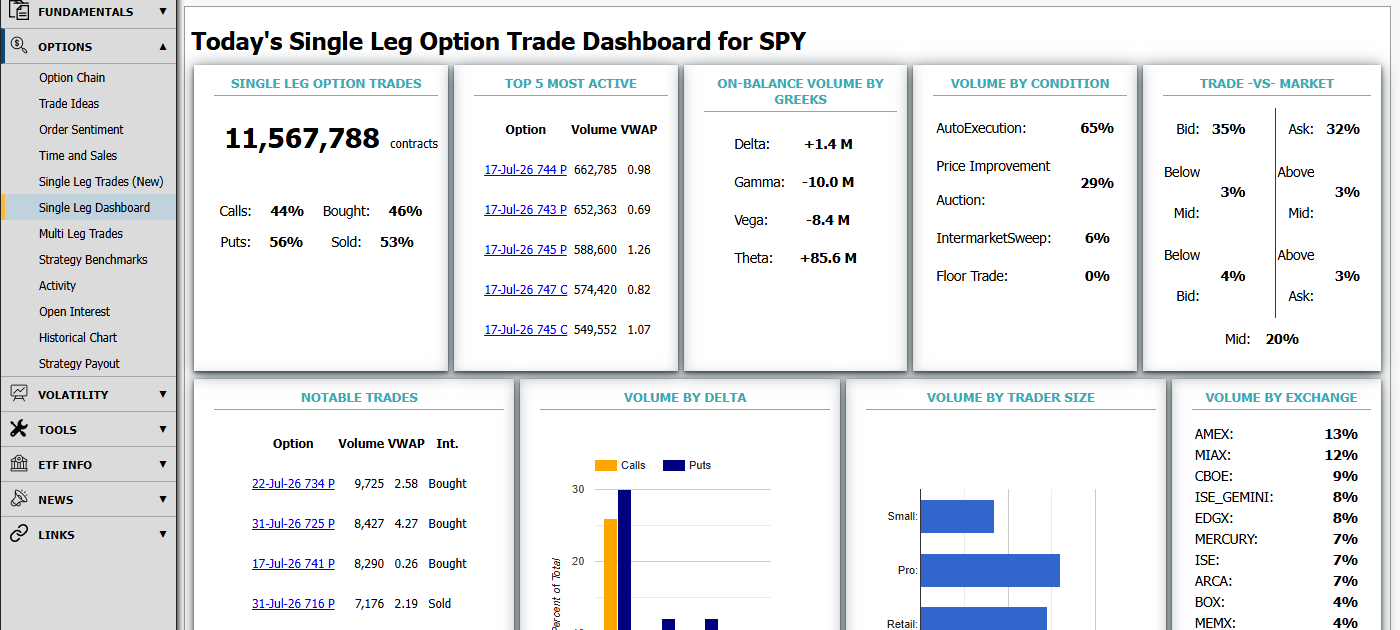
Task: Click the Fundamentals section icon
Action: (x=18, y=11)
